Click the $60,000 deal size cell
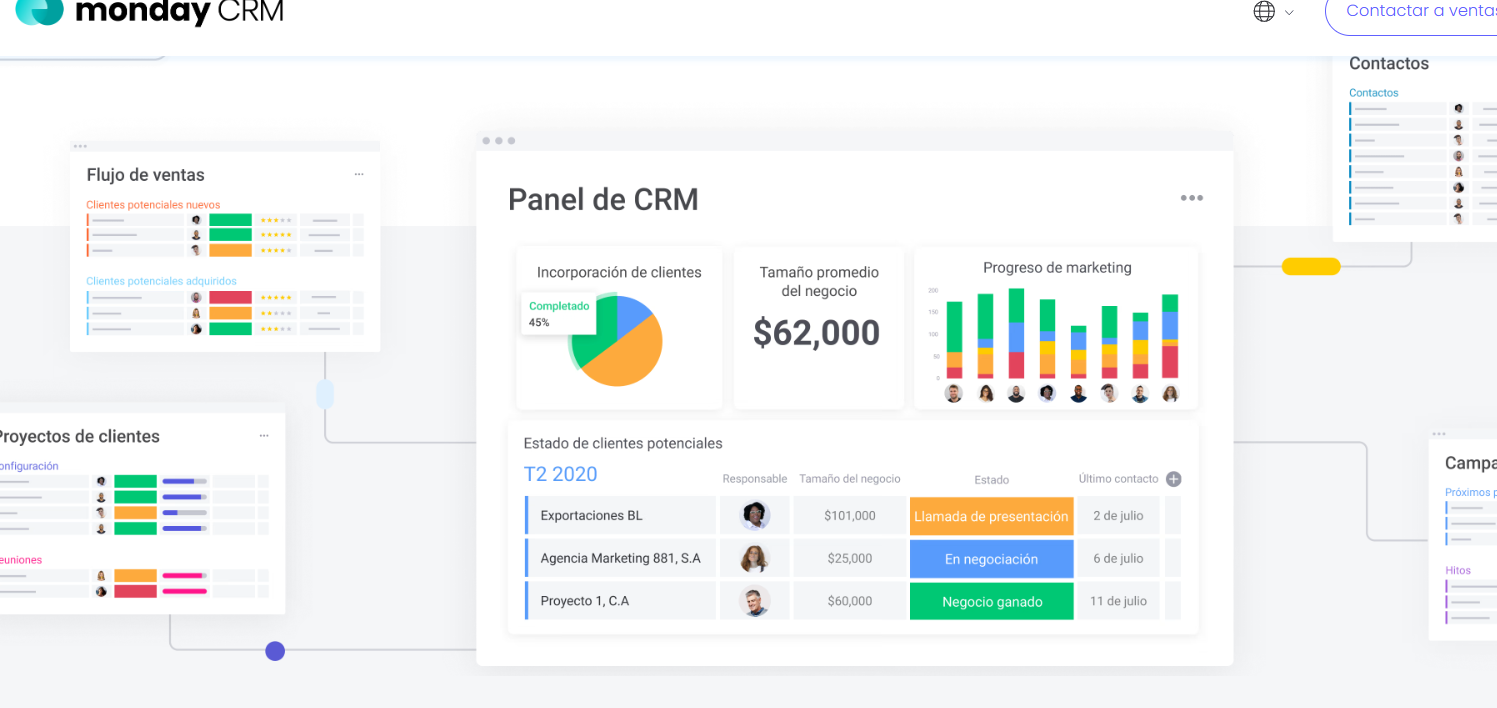The height and width of the screenshot is (708, 1497). click(850, 602)
